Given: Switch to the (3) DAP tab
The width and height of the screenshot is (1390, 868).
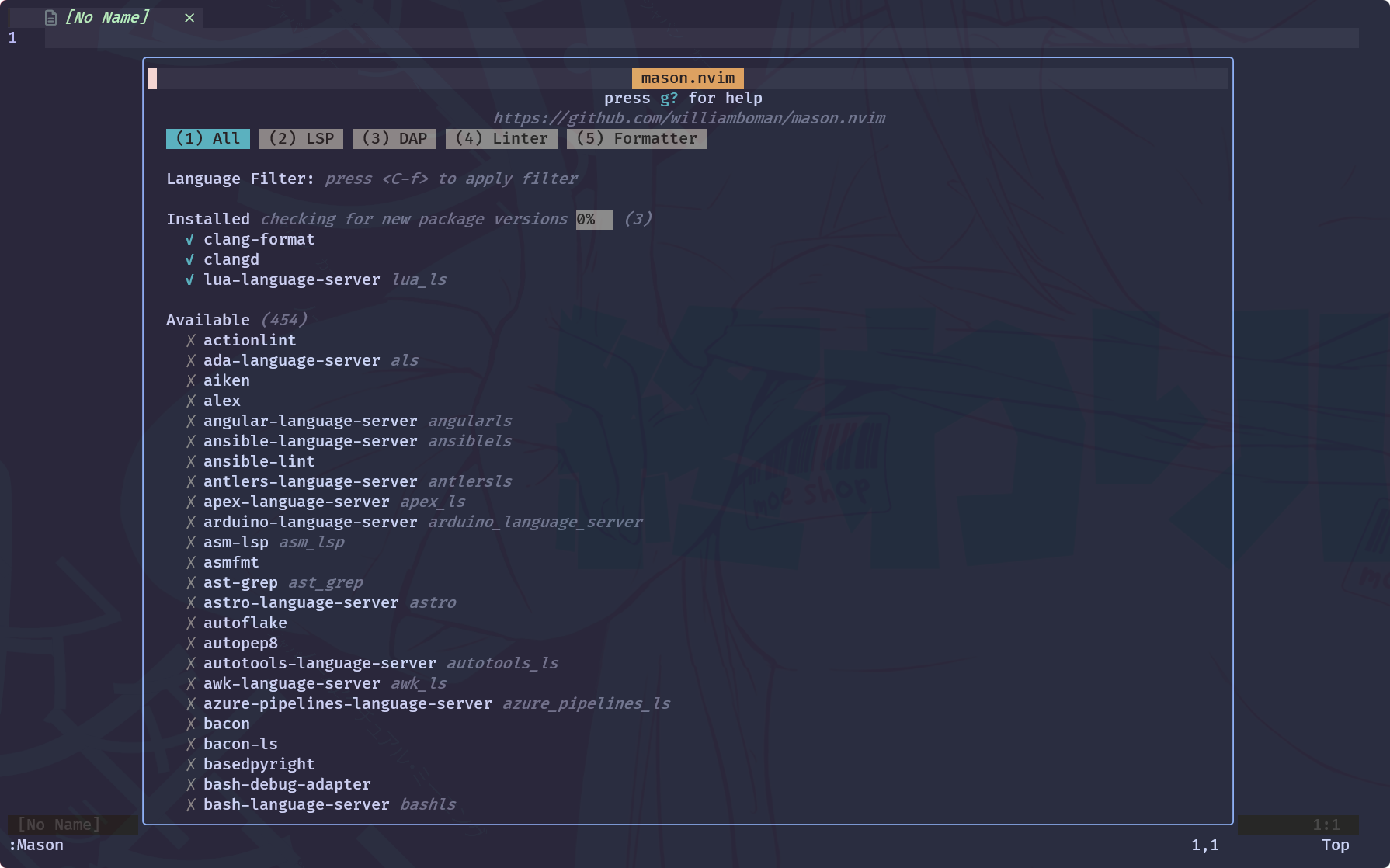Looking at the screenshot, I should pyautogui.click(x=394, y=138).
